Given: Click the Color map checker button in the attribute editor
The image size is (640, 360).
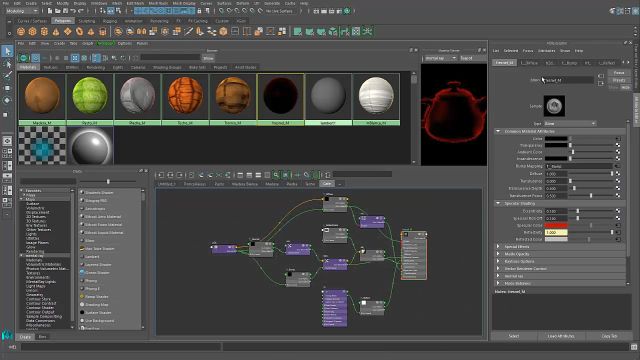Looking at the screenshot, I should pos(618,139).
